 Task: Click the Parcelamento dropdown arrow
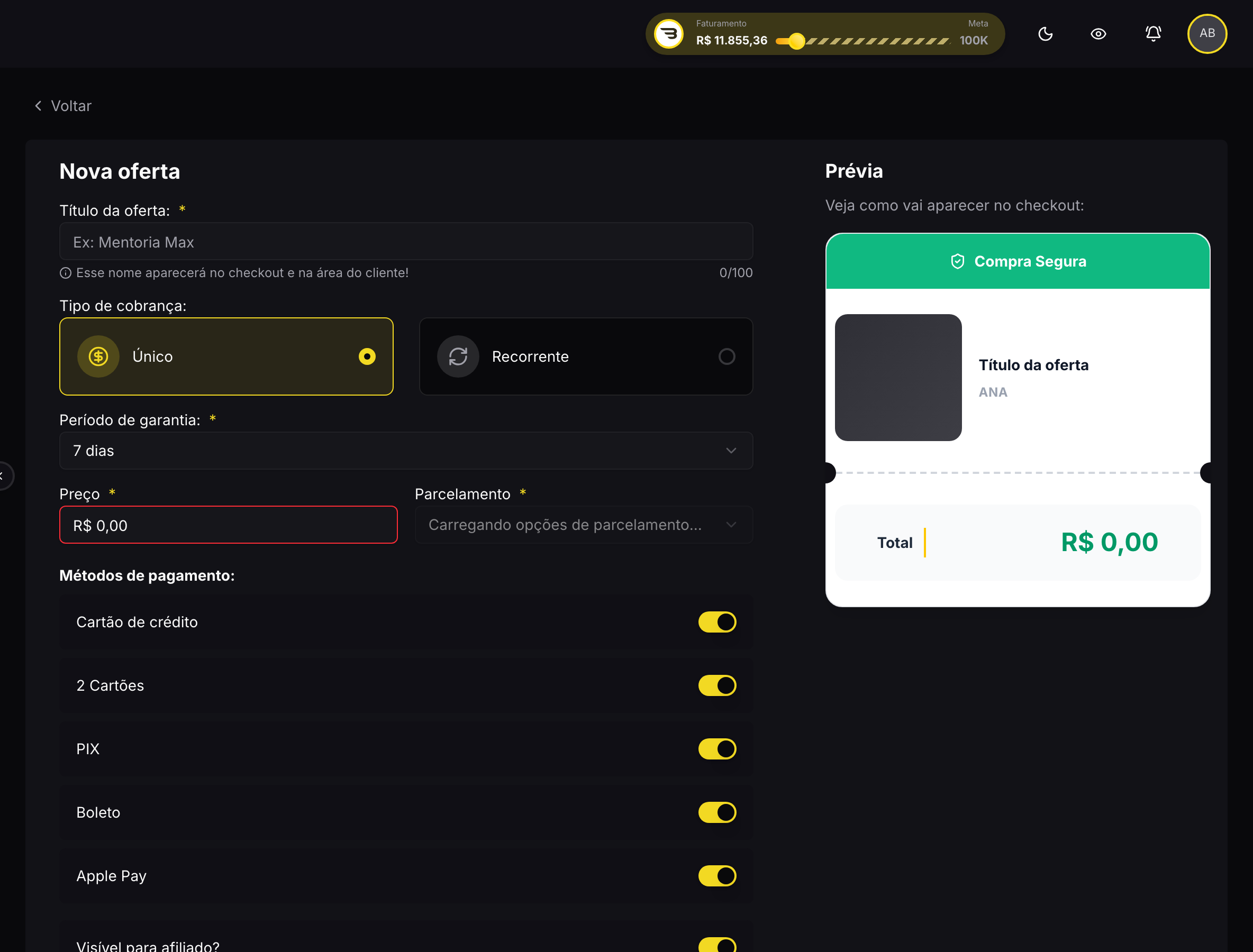pos(731,525)
